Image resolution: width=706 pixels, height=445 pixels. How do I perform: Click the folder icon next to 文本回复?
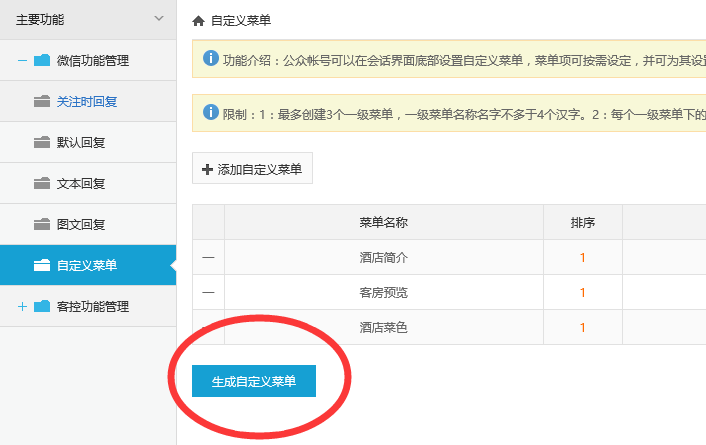coord(42,183)
